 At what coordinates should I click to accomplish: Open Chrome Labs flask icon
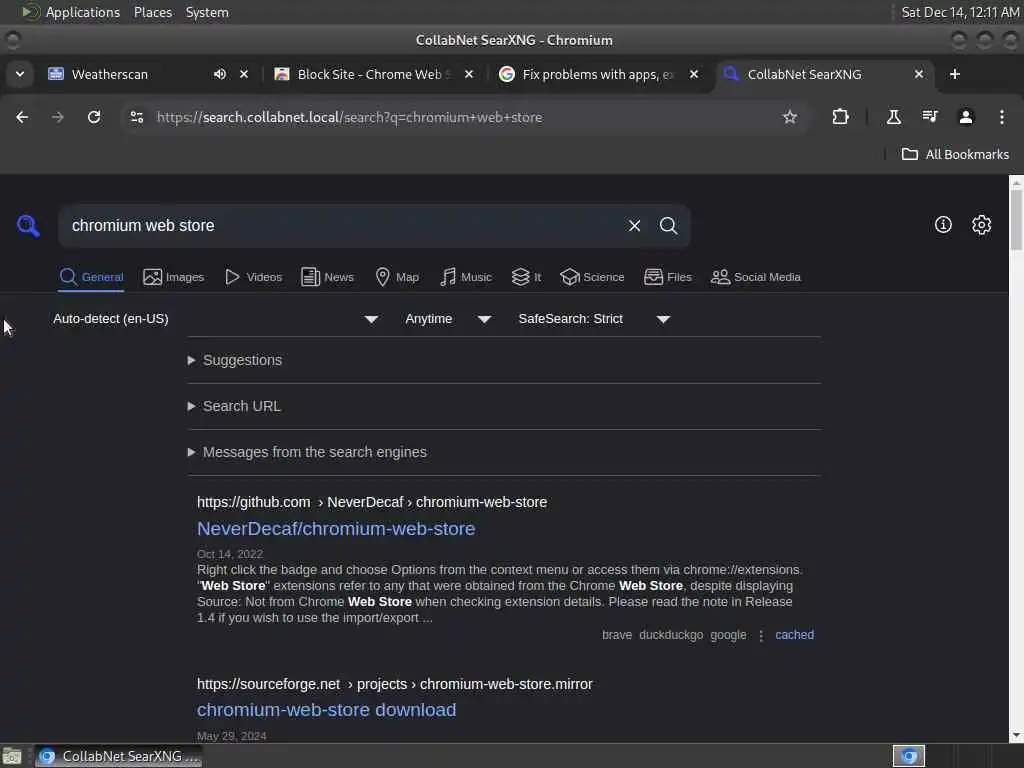coord(893,118)
